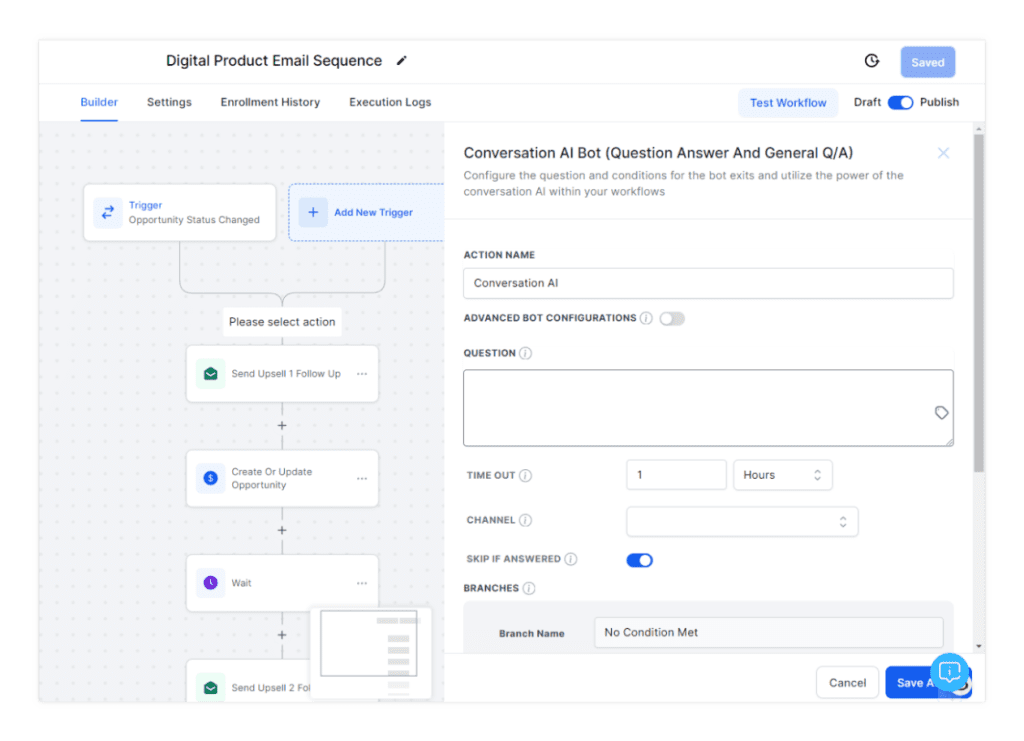Open the Channel dropdown
This screenshot has width=1024, height=741.
click(742, 521)
